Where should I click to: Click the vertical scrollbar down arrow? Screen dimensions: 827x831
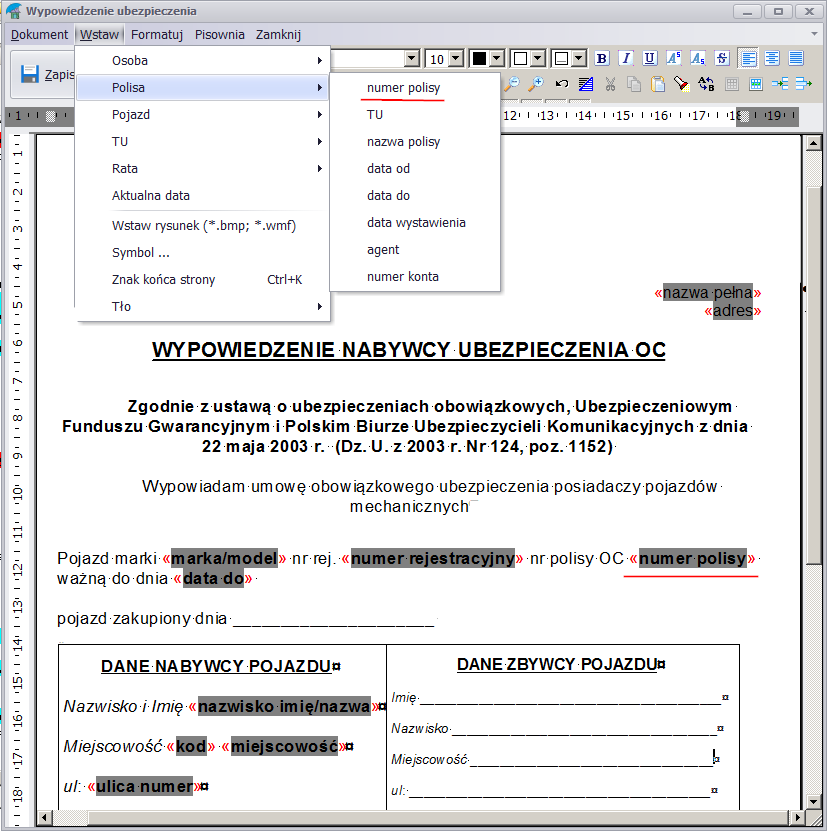[813, 801]
